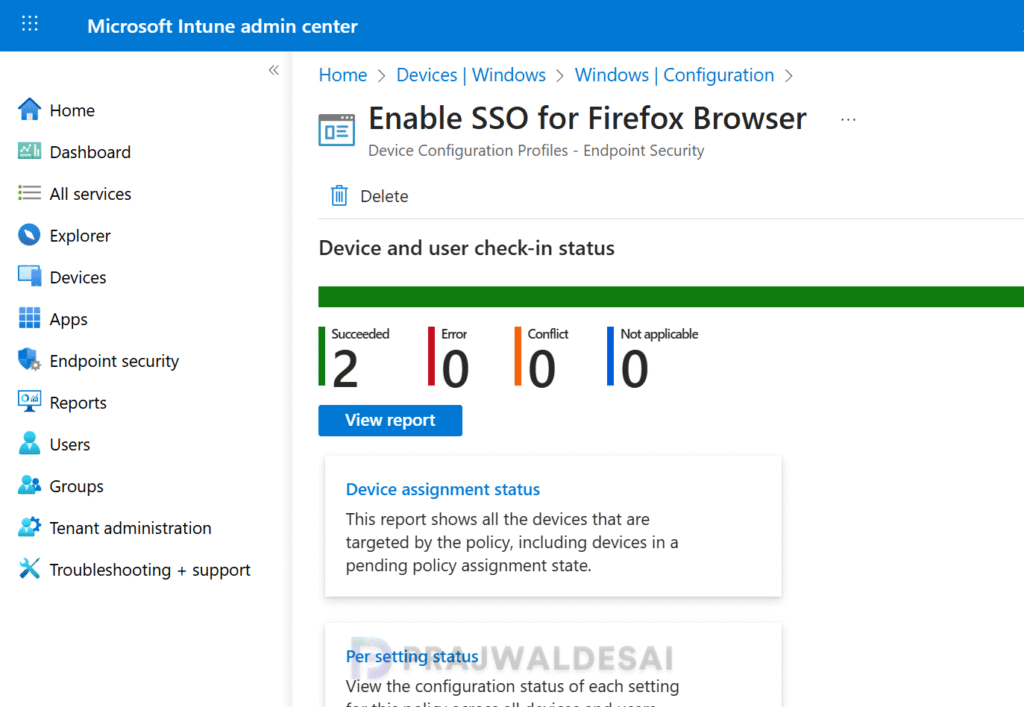Viewport: 1024px width, 707px height.
Task: Click the configuration profile icon beside title
Action: 337,130
